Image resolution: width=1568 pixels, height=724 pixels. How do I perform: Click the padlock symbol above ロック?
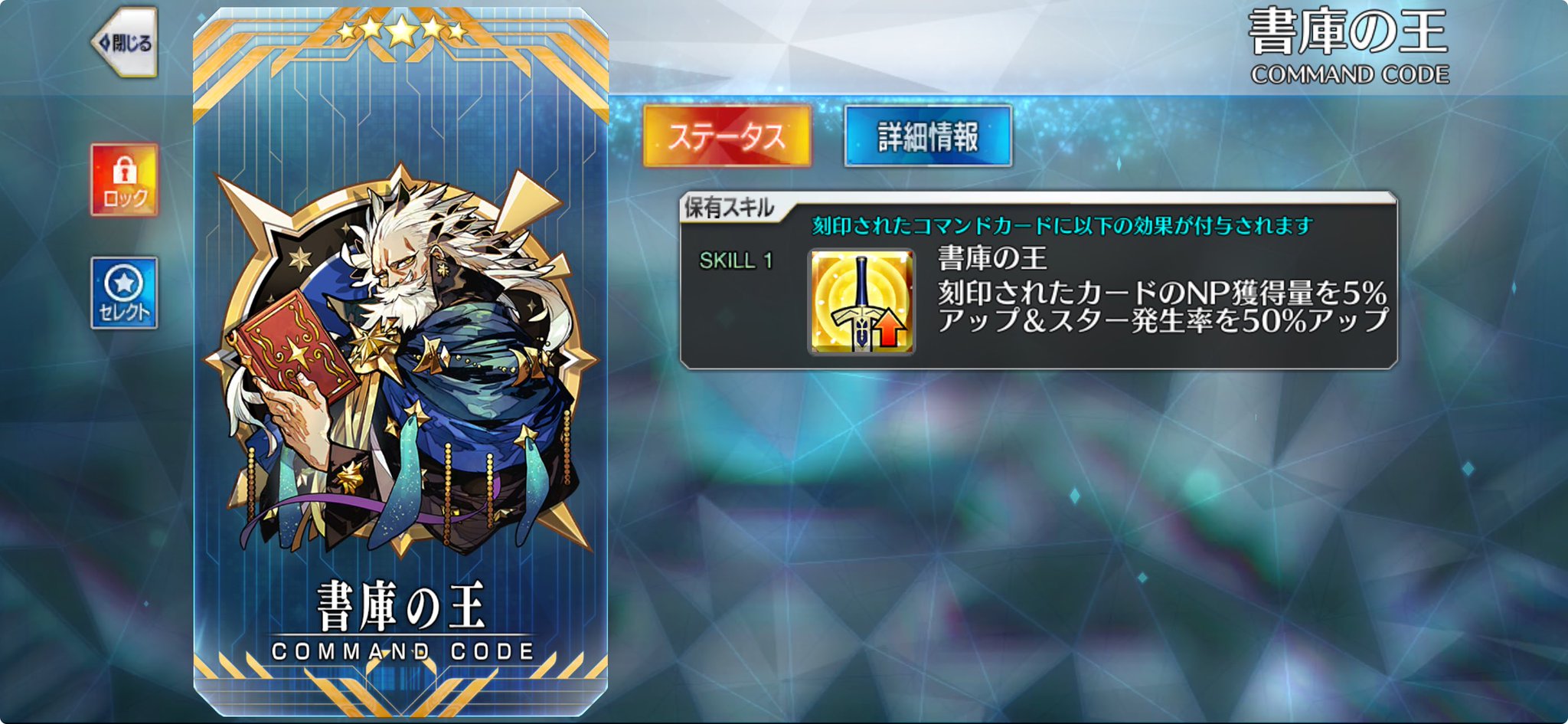click(124, 170)
